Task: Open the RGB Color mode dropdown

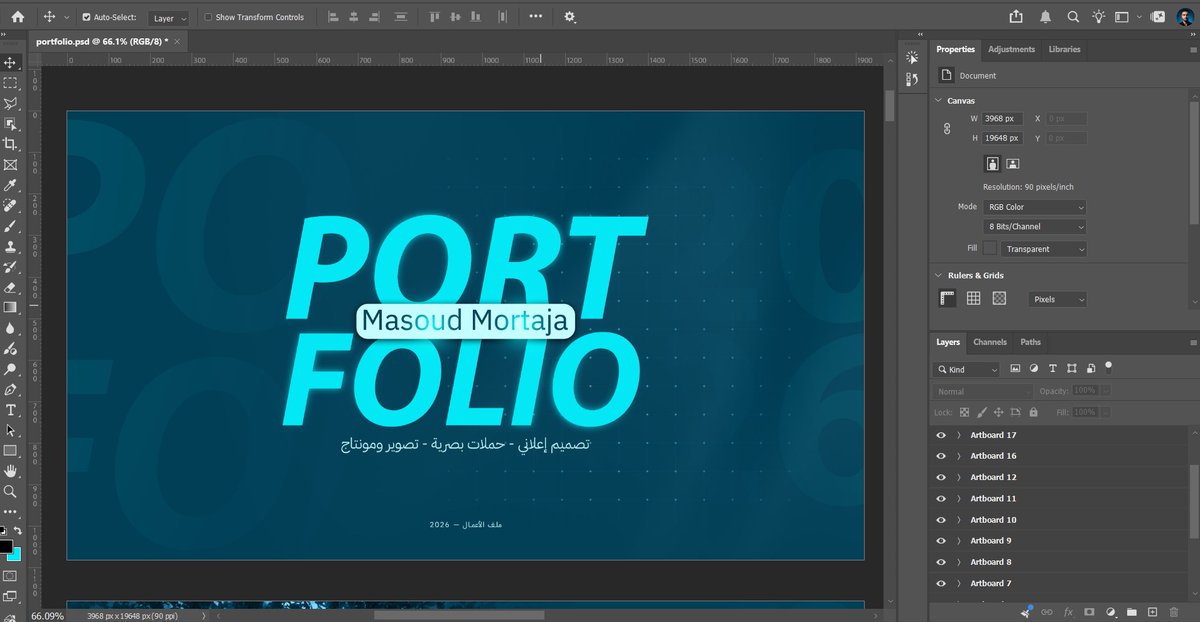Action: 1034,207
